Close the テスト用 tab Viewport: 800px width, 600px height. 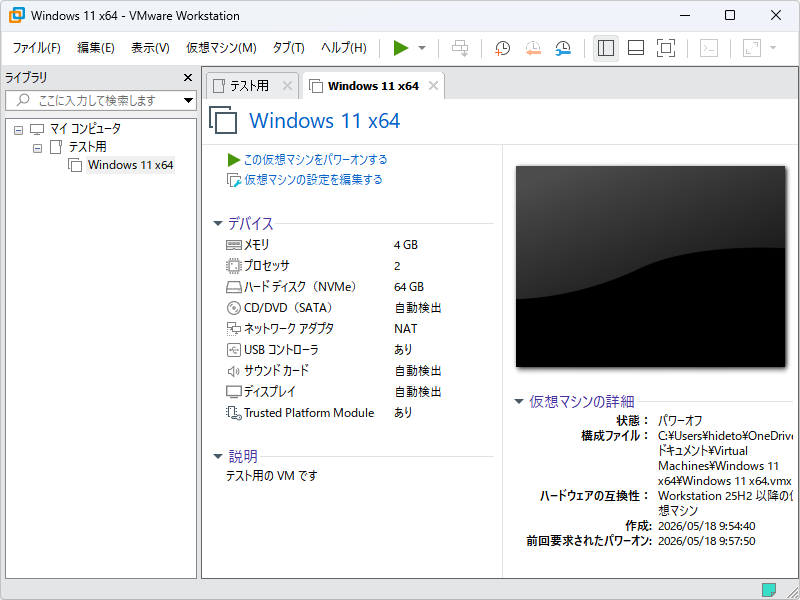click(287, 86)
